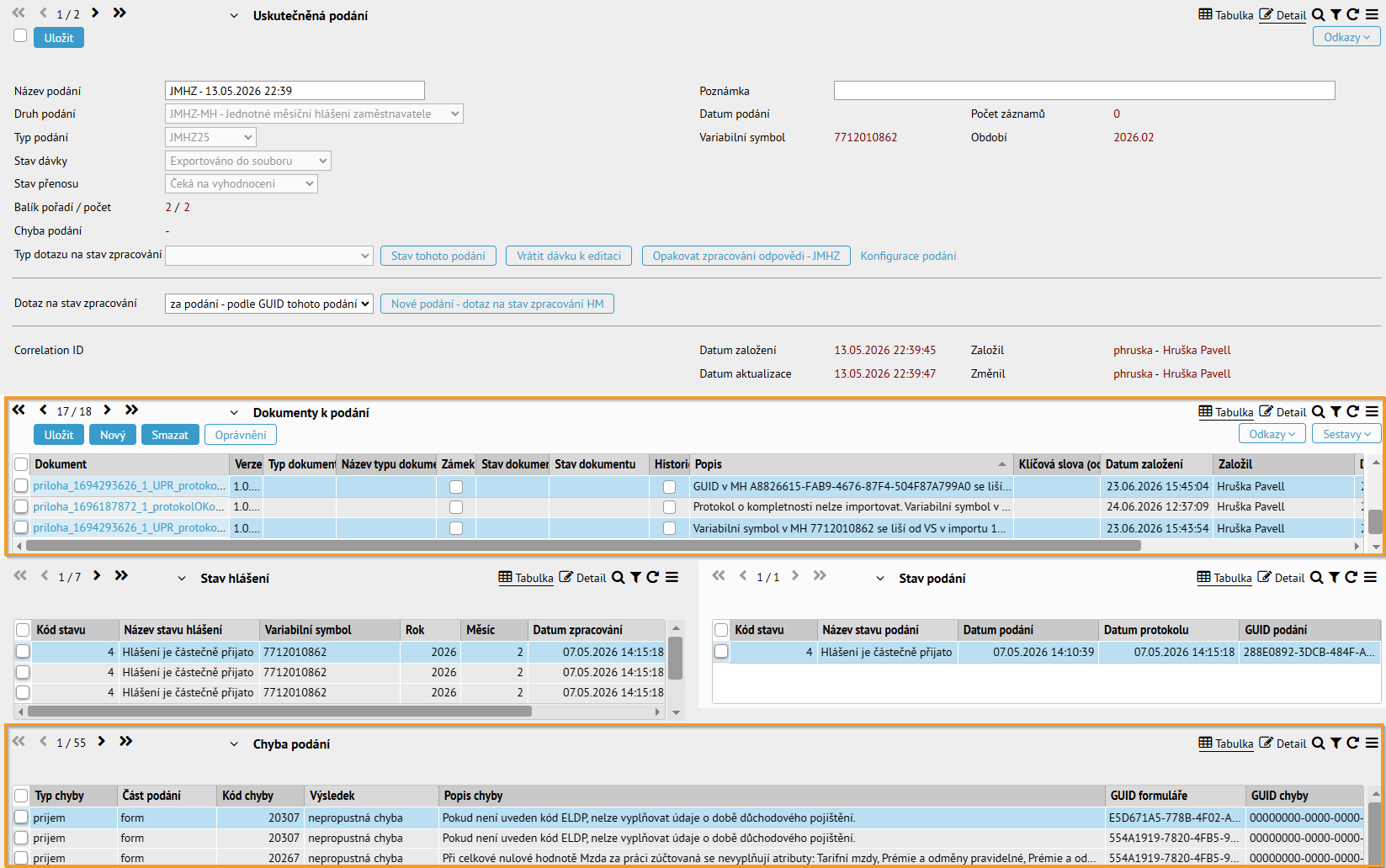Click Opakovat zpracování odpovědi - JMHZ
Image resolution: width=1386 pixels, height=868 pixels.
click(x=746, y=256)
